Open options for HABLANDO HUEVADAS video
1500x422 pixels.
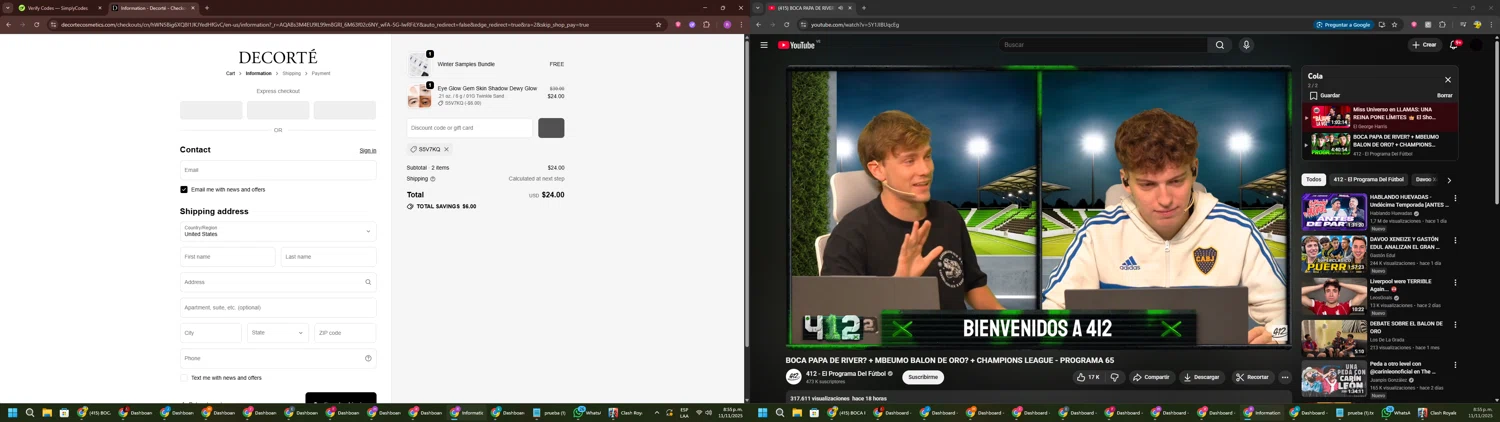[x=1455, y=198]
